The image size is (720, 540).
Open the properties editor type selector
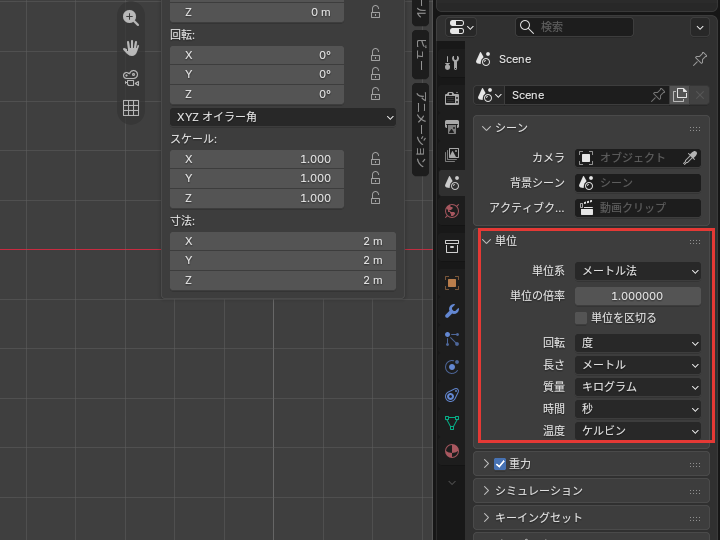coord(461,27)
